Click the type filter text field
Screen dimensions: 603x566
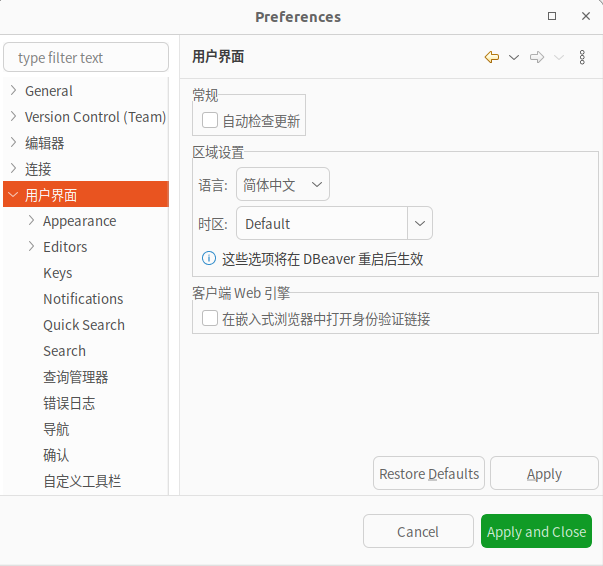86,58
